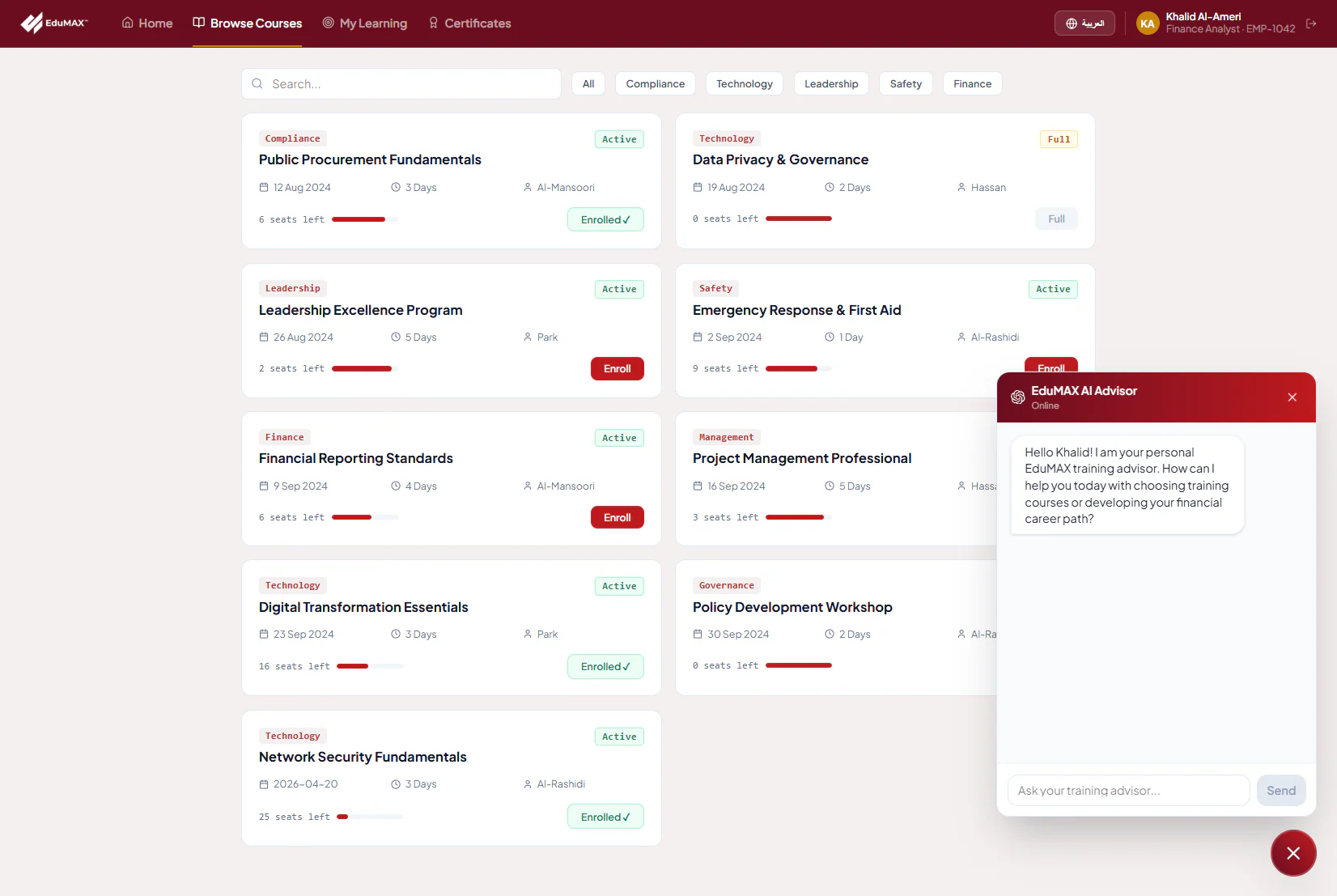Open Browse Courses tab
Screen dimensions: 1337x896
pos(247,23)
